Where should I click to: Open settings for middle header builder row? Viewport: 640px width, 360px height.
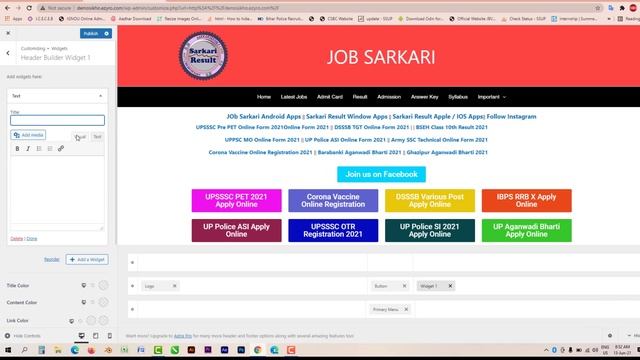[x=132, y=286]
